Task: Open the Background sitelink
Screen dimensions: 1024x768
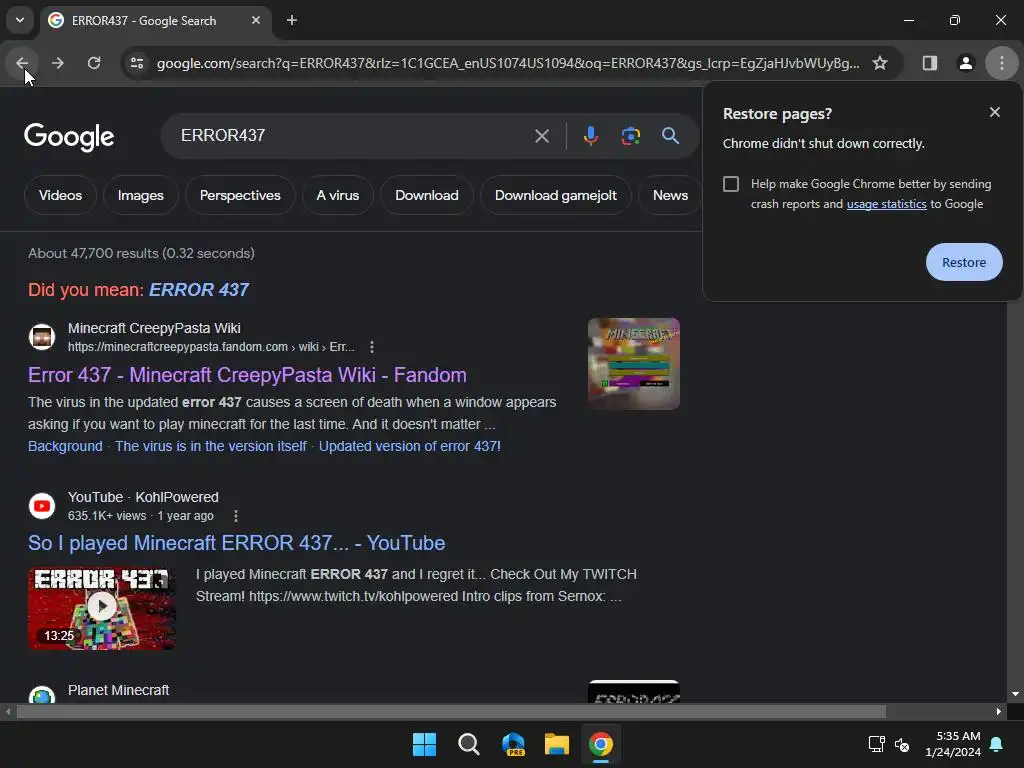Action: tap(65, 446)
